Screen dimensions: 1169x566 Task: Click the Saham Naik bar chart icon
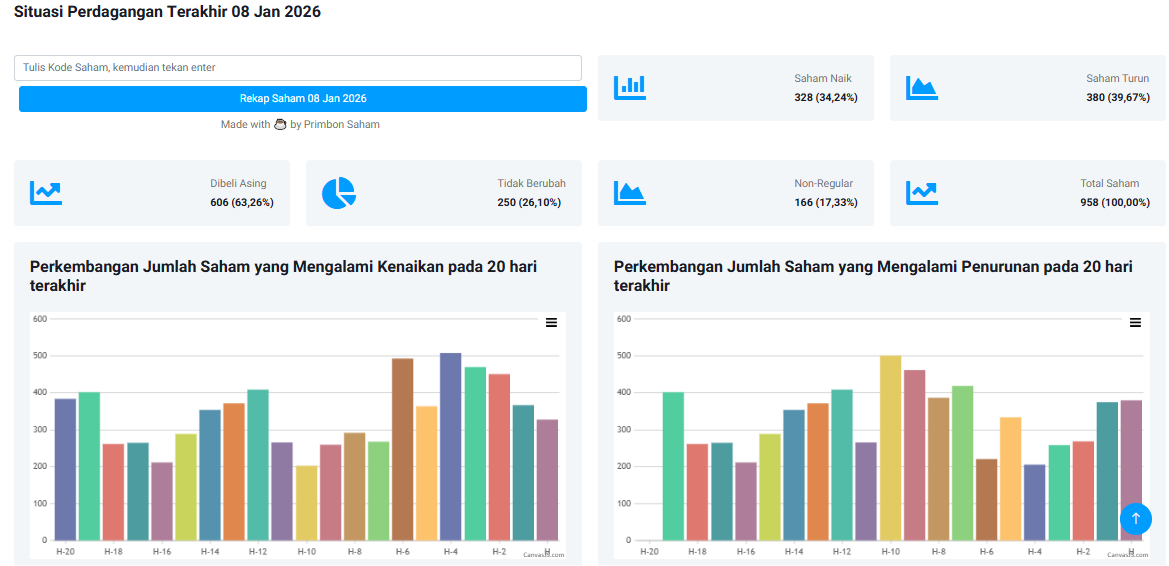point(630,88)
